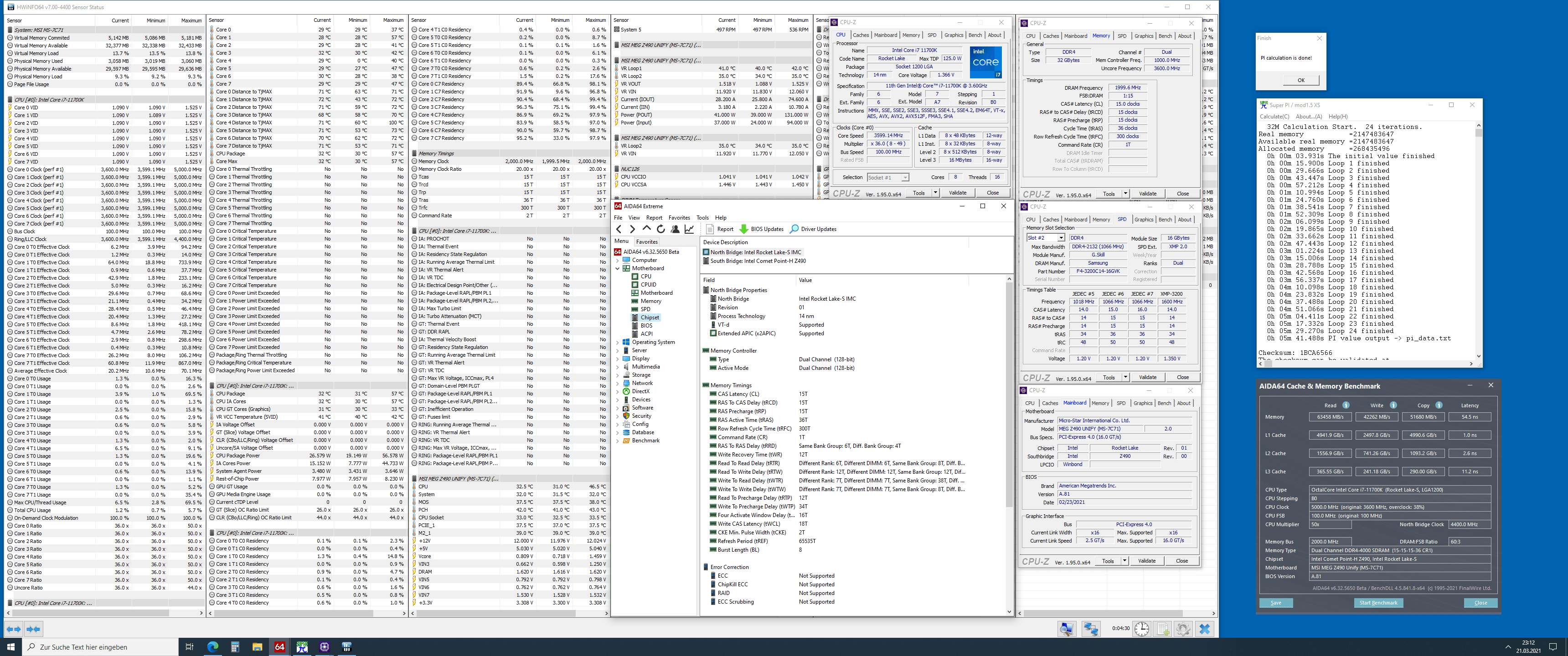The image size is (1568, 656).
Task: Open Super PI Calculate(C) menu
Action: coord(1274,117)
